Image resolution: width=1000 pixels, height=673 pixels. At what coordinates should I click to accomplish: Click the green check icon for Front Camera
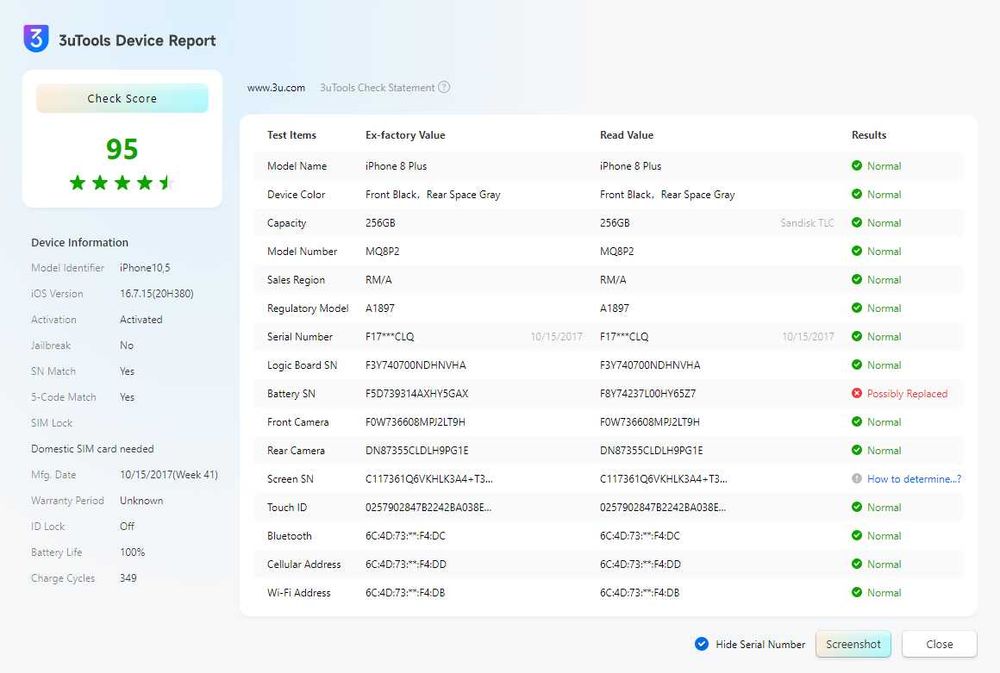857,422
